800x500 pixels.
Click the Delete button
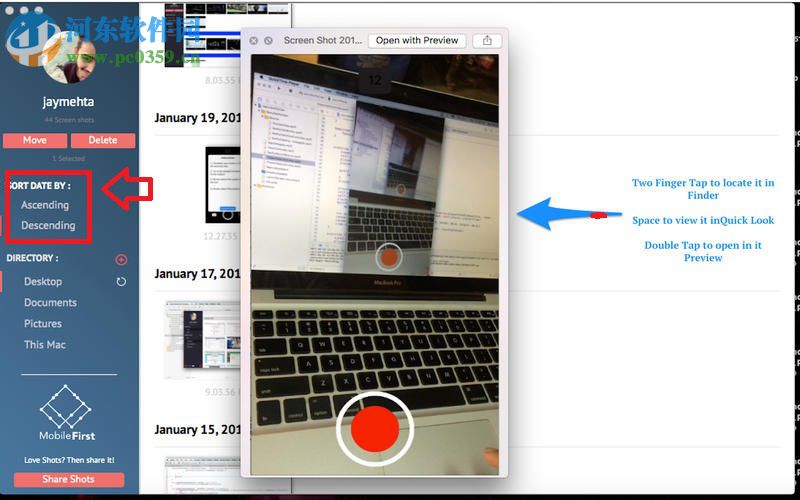103,140
